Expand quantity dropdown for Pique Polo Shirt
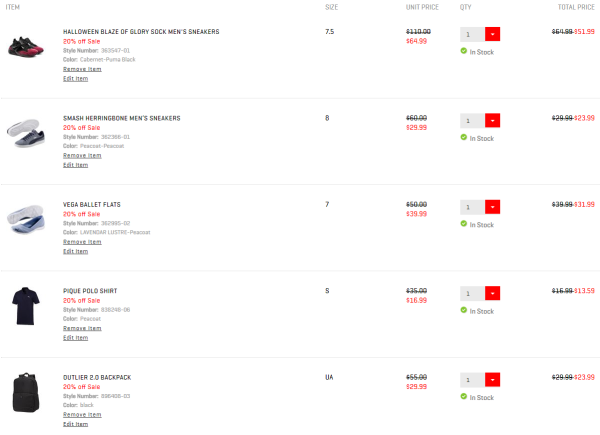 pyautogui.click(x=492, y=293)
